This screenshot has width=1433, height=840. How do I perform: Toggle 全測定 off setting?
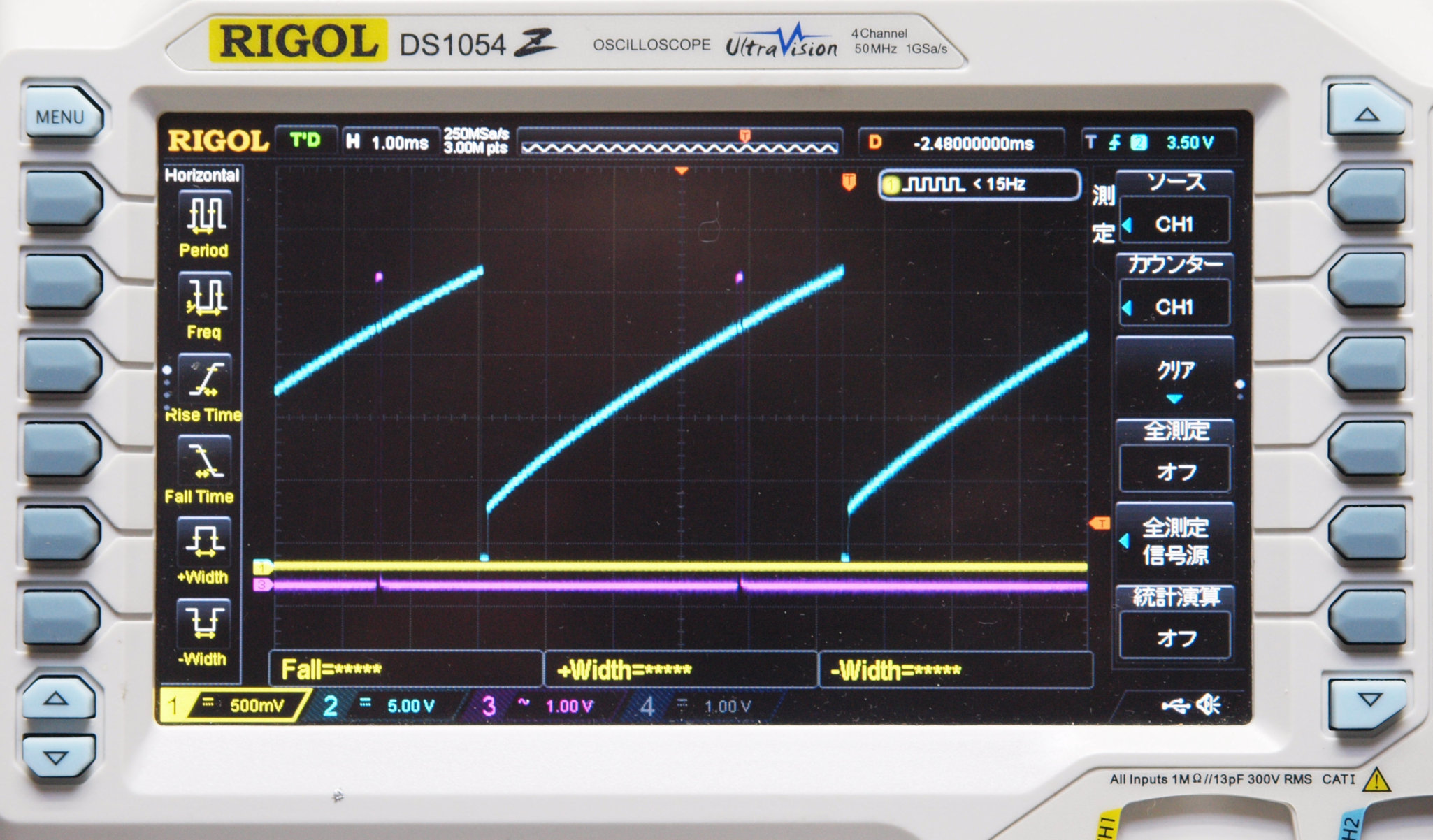pos(1175,471)
